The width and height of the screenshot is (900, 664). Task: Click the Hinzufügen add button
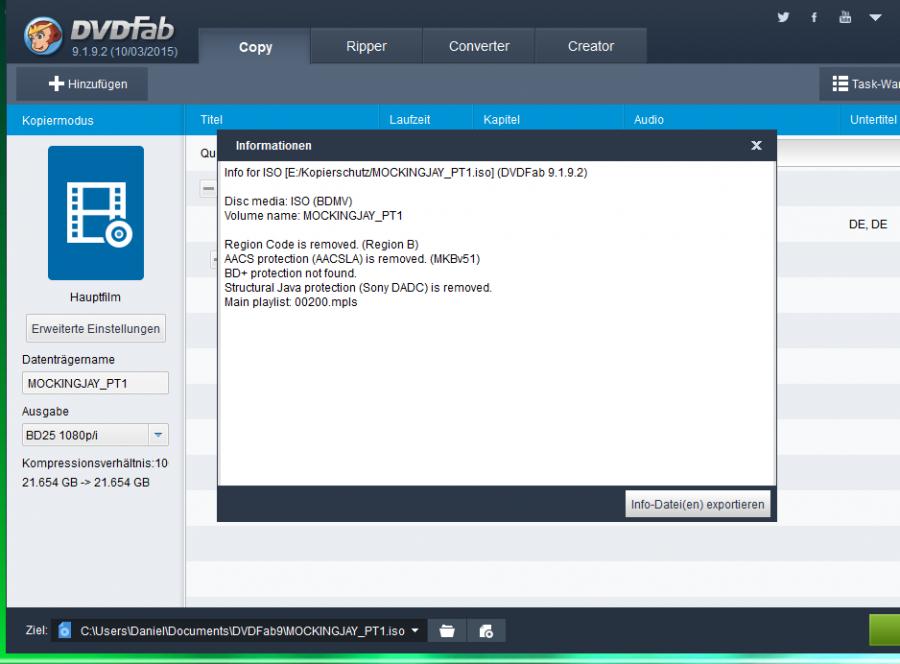[x=82, y=84]
